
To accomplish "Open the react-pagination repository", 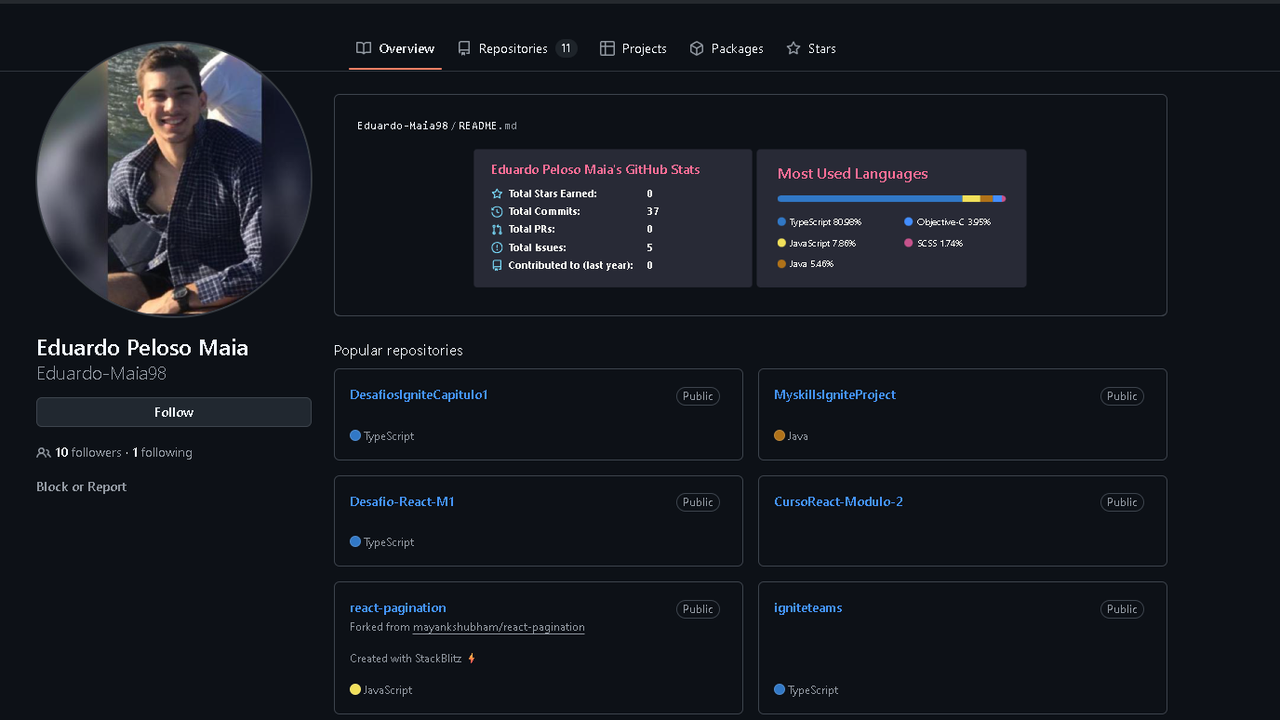I will [x=398, y=608].
